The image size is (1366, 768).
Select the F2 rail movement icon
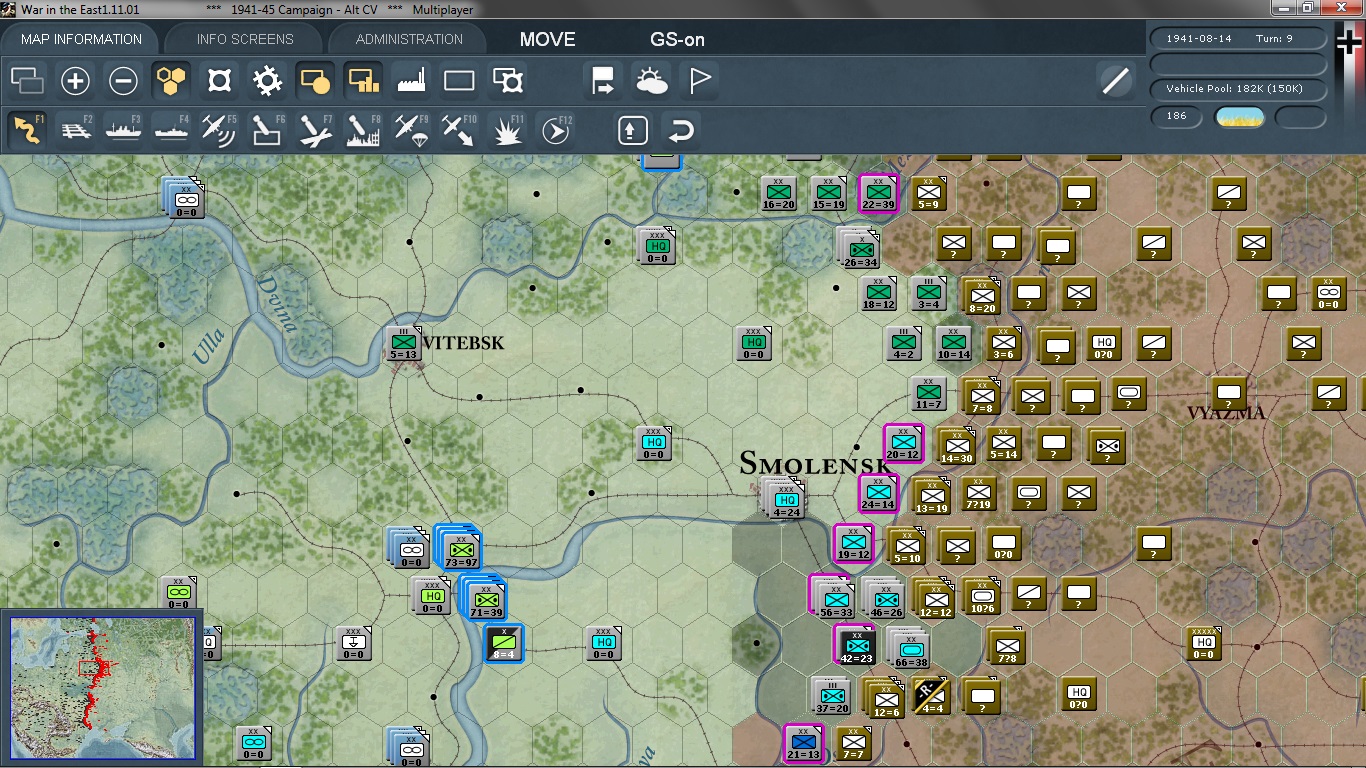click(76, 130)
